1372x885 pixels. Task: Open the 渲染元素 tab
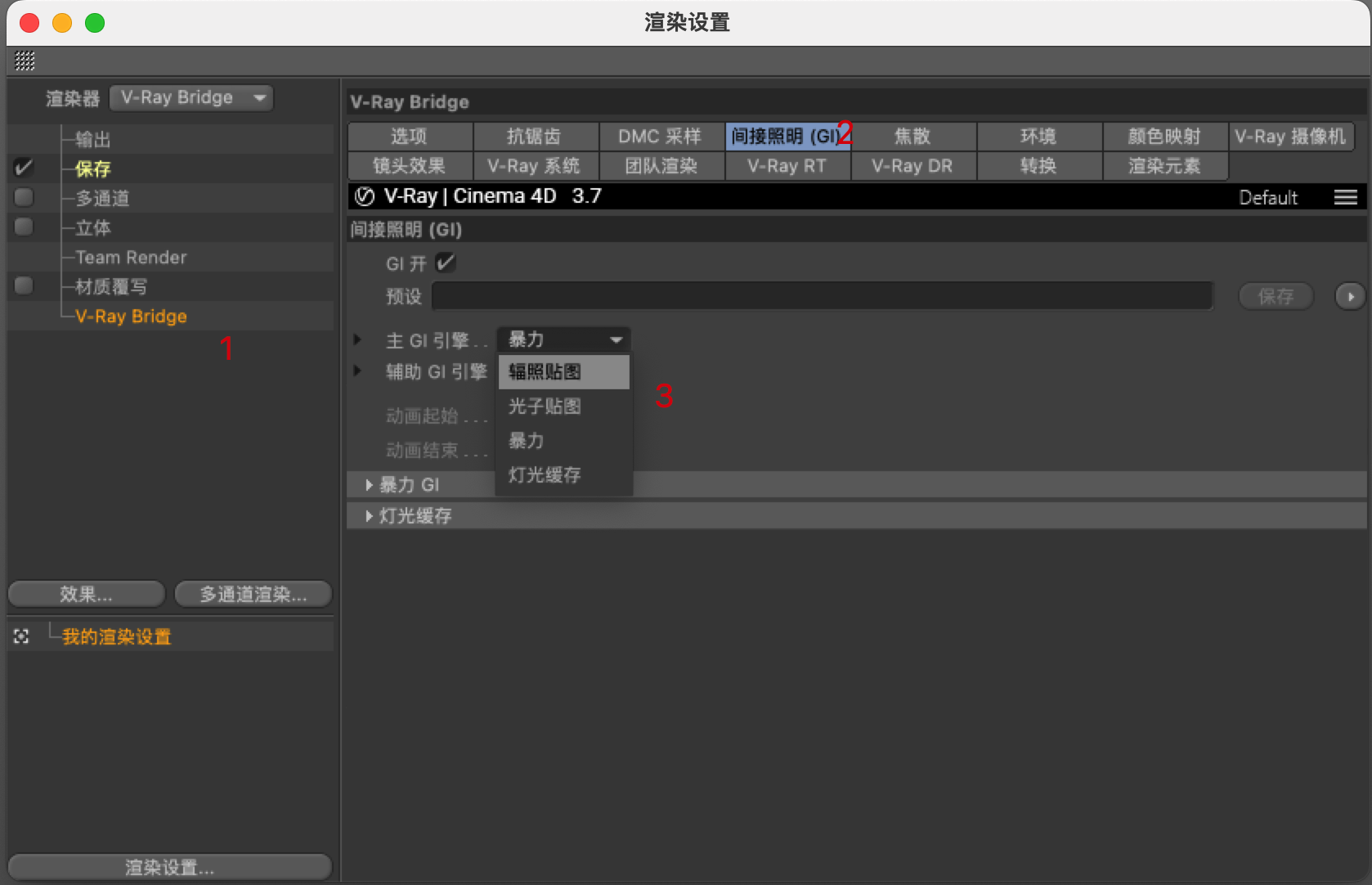(1165, 166)
